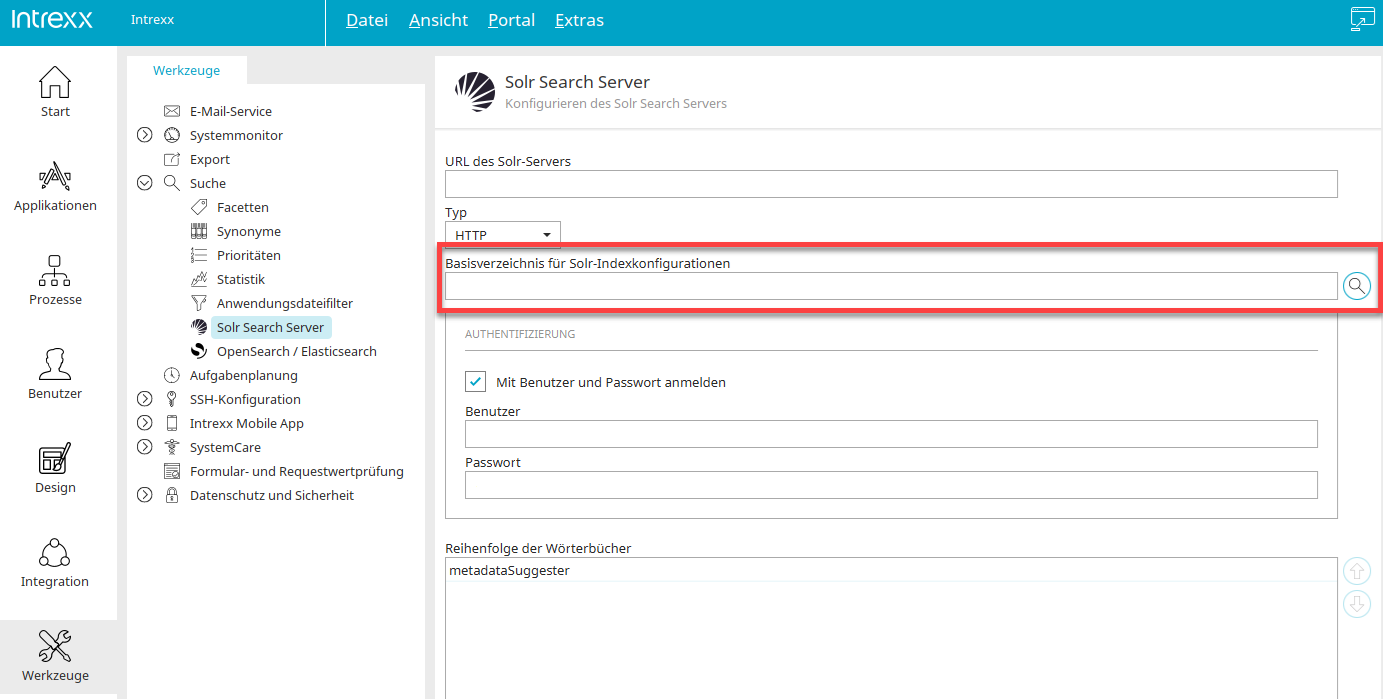Open the Design module
This screenshot has width=1383, height=699.
[x=55, y=469]
